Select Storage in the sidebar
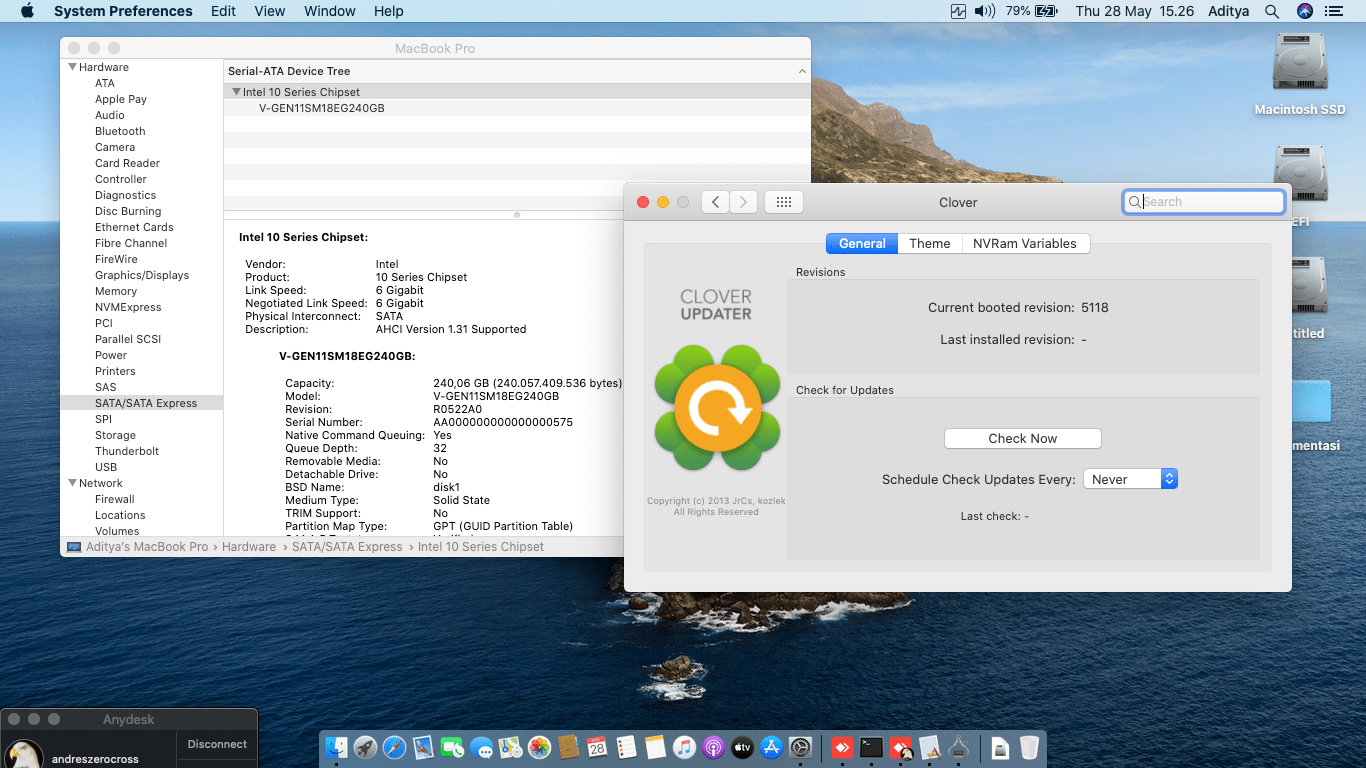Viewport: 1366px width, 768px height. point(115,435)
